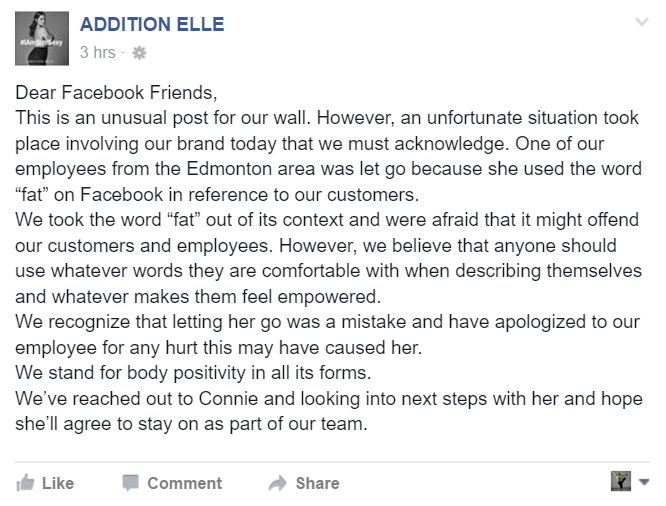Expand post options chevron at top right

642,21
